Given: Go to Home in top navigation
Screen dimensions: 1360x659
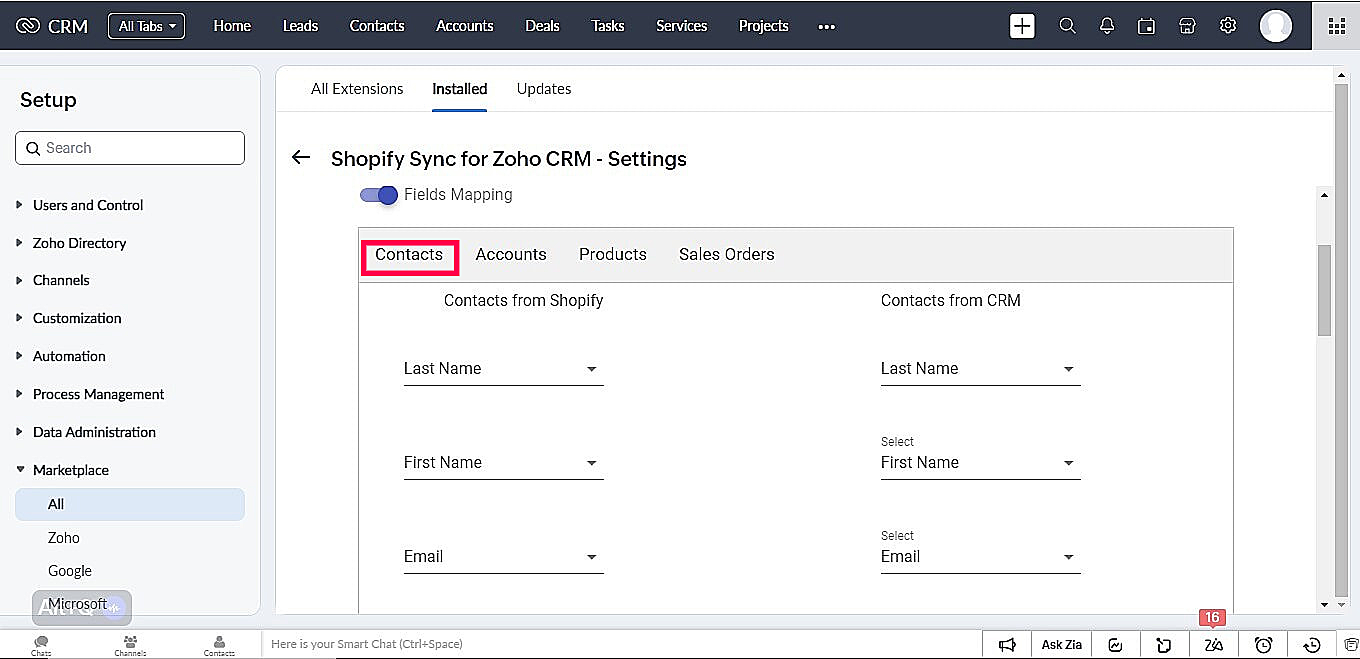Looking at the screenshot, I should point(232,26).
